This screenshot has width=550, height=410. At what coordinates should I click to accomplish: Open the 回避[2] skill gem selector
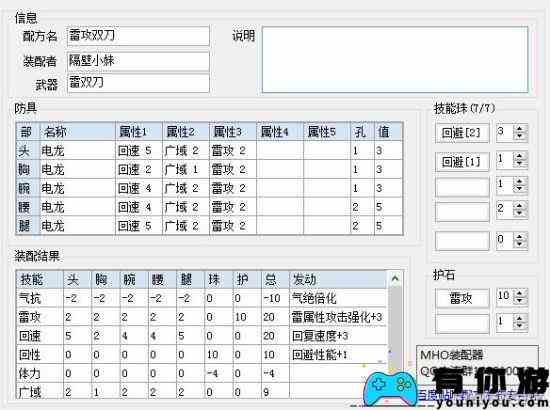tap(462, 133)
